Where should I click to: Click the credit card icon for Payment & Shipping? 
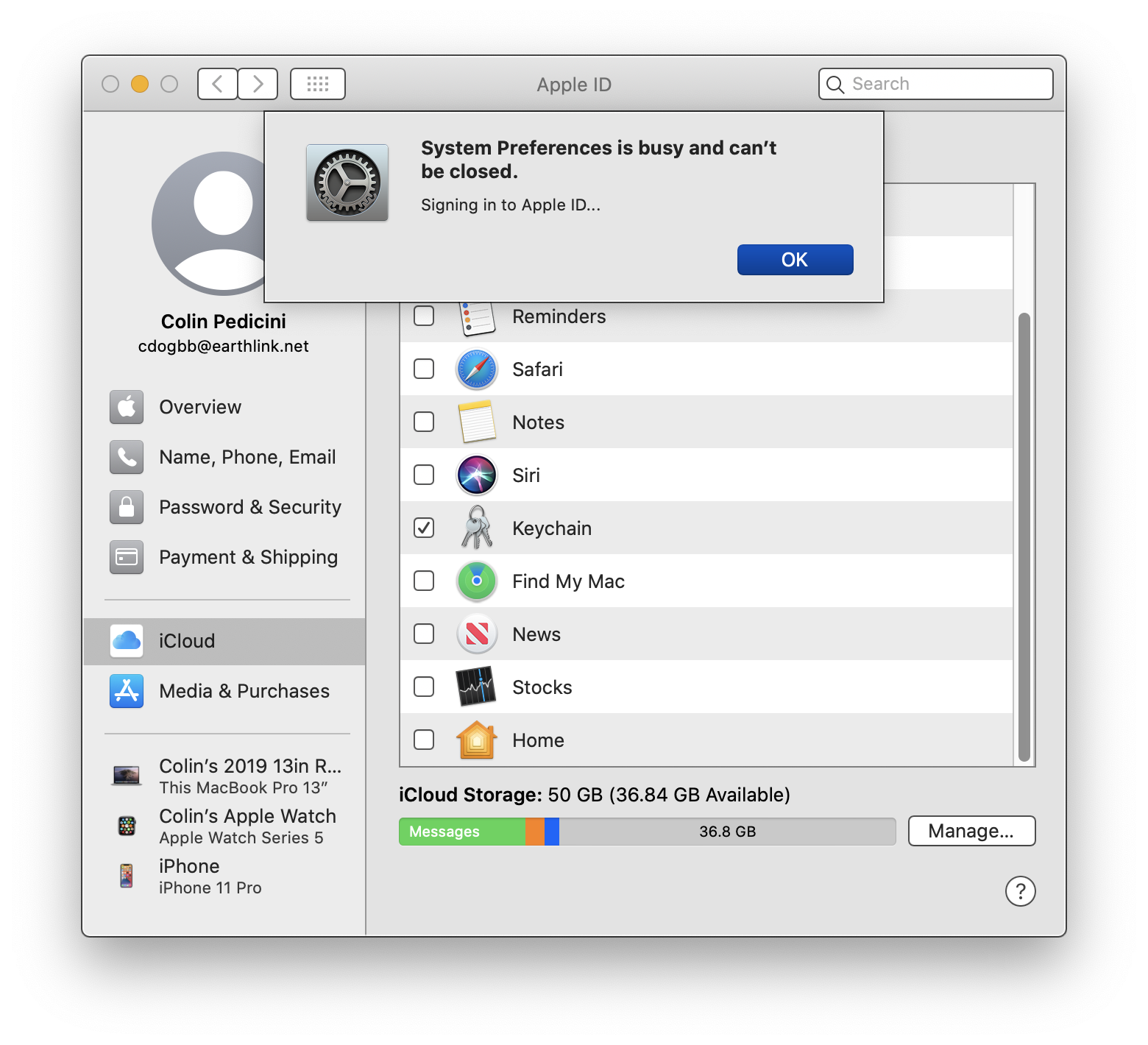[x=127, y=557]
